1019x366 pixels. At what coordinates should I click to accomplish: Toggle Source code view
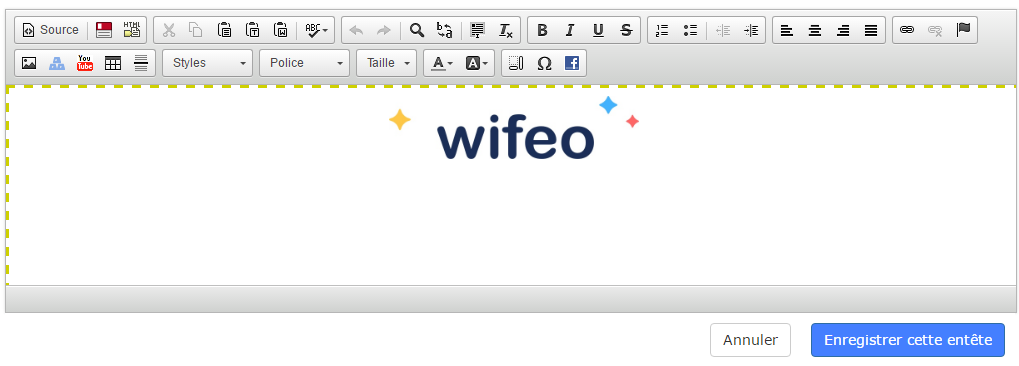pos(50,30)
